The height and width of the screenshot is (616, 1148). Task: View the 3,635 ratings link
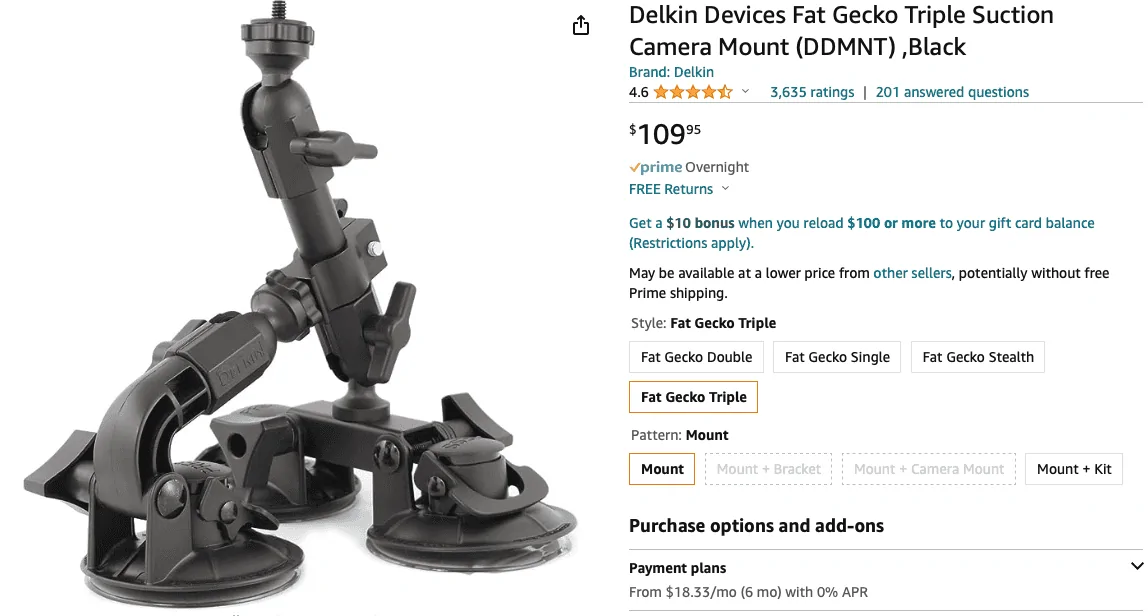coord(812,92)
